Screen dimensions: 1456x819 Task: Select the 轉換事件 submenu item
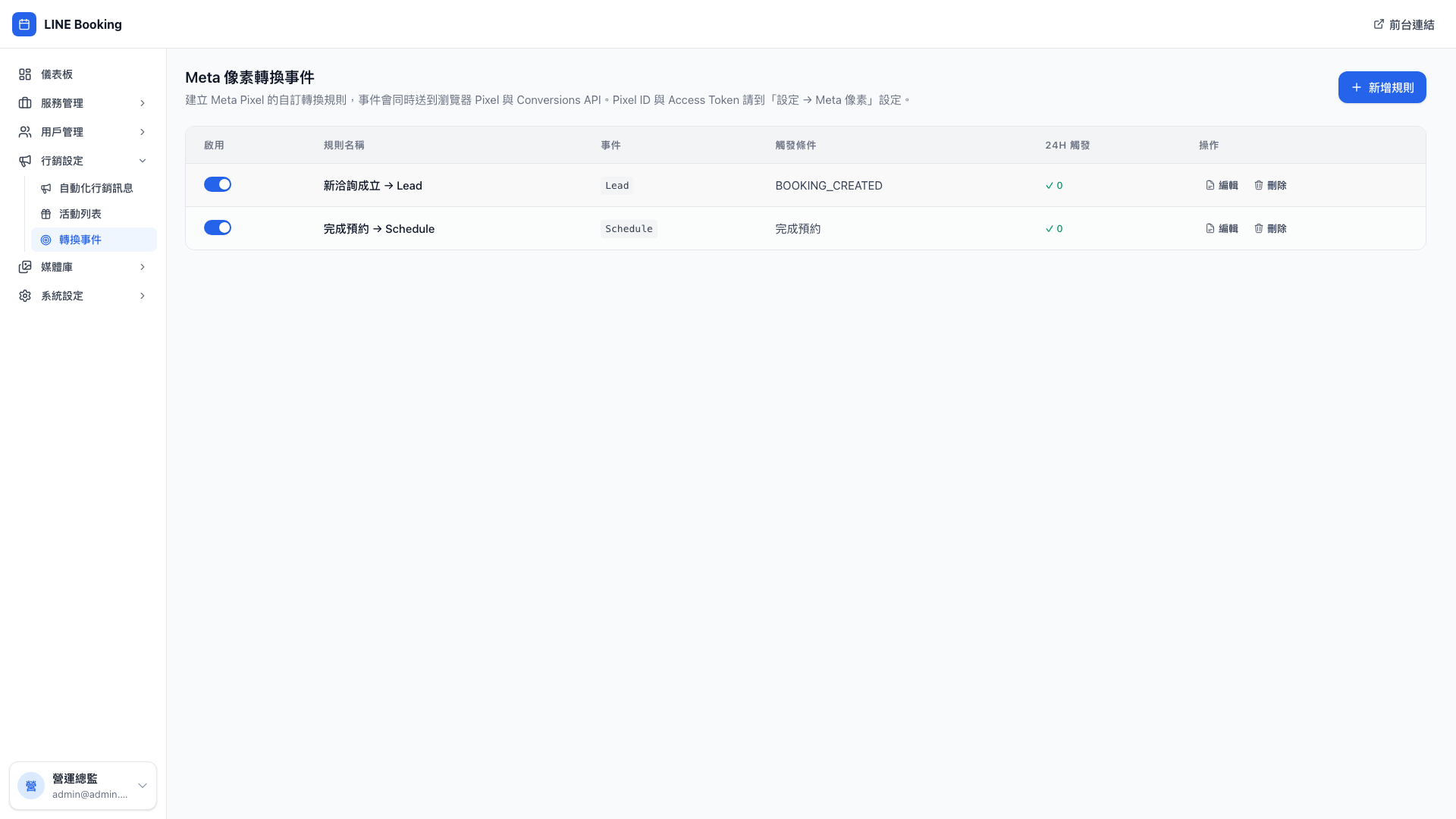coord(94,240)
